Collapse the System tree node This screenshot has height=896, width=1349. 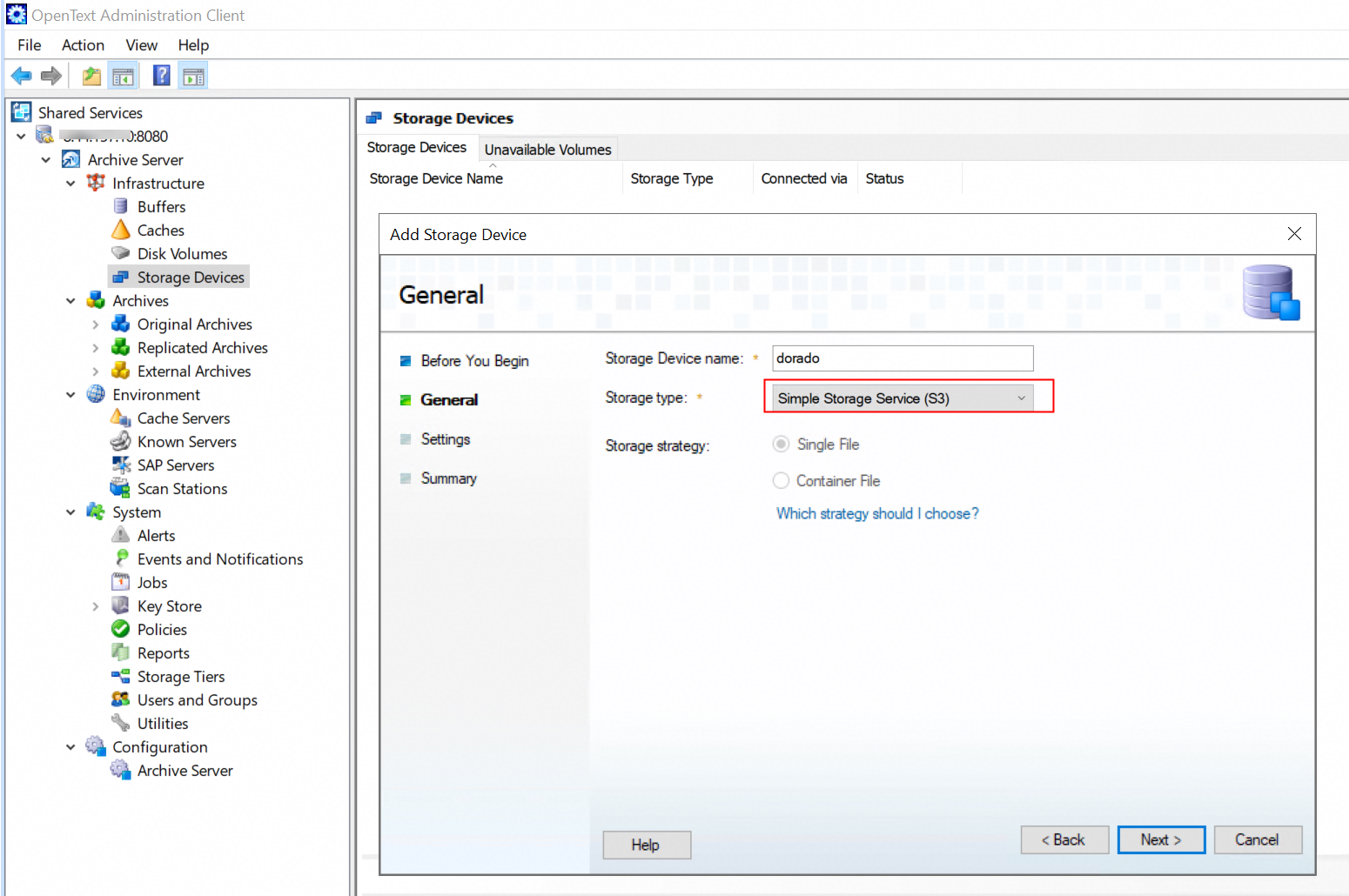[x=70, y=512]
